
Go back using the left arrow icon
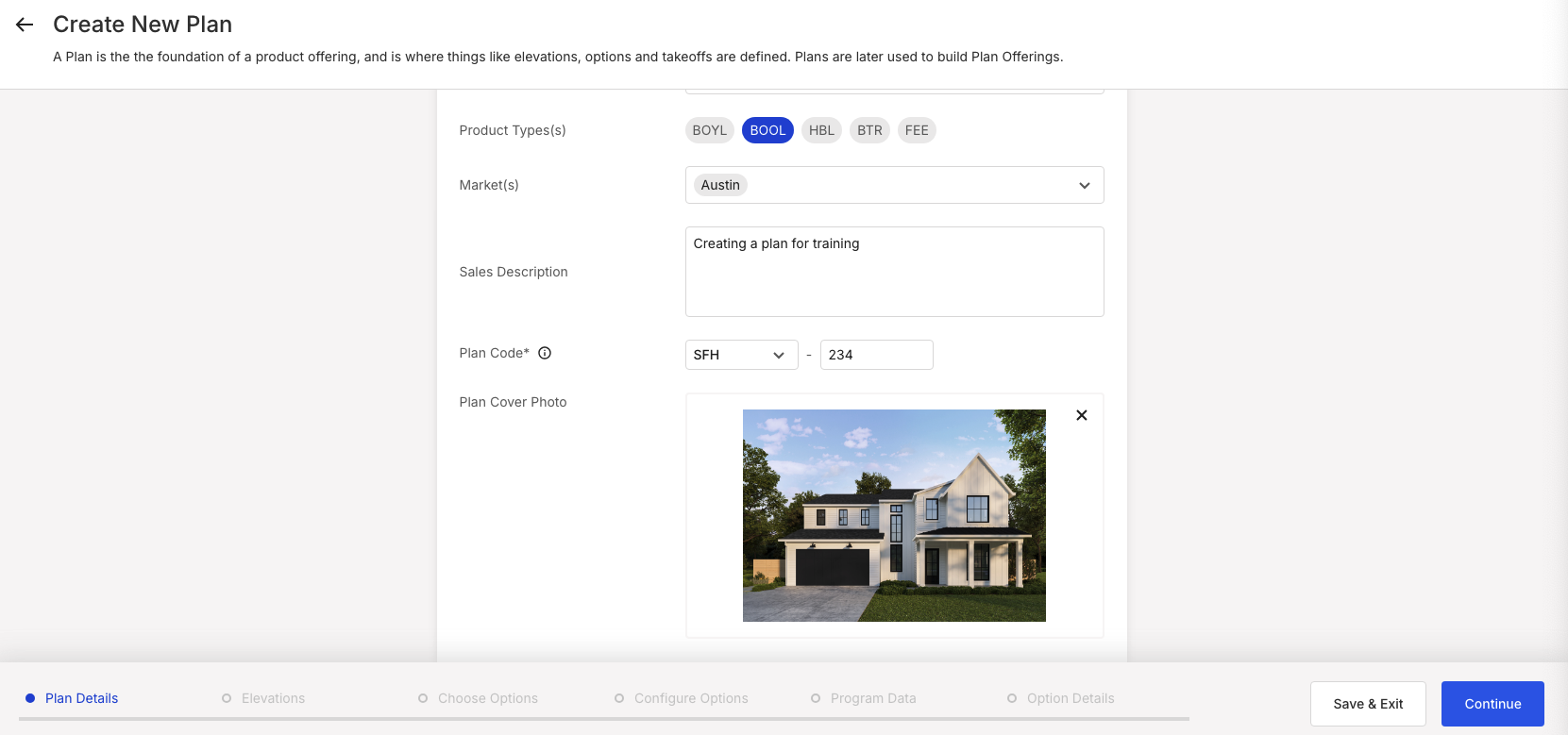point(25,25)
